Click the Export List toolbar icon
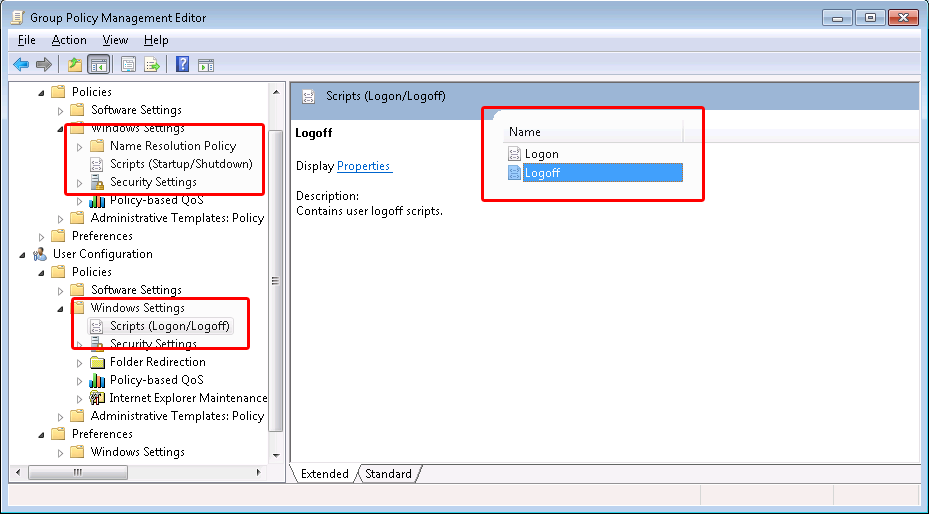 [152, 65]
